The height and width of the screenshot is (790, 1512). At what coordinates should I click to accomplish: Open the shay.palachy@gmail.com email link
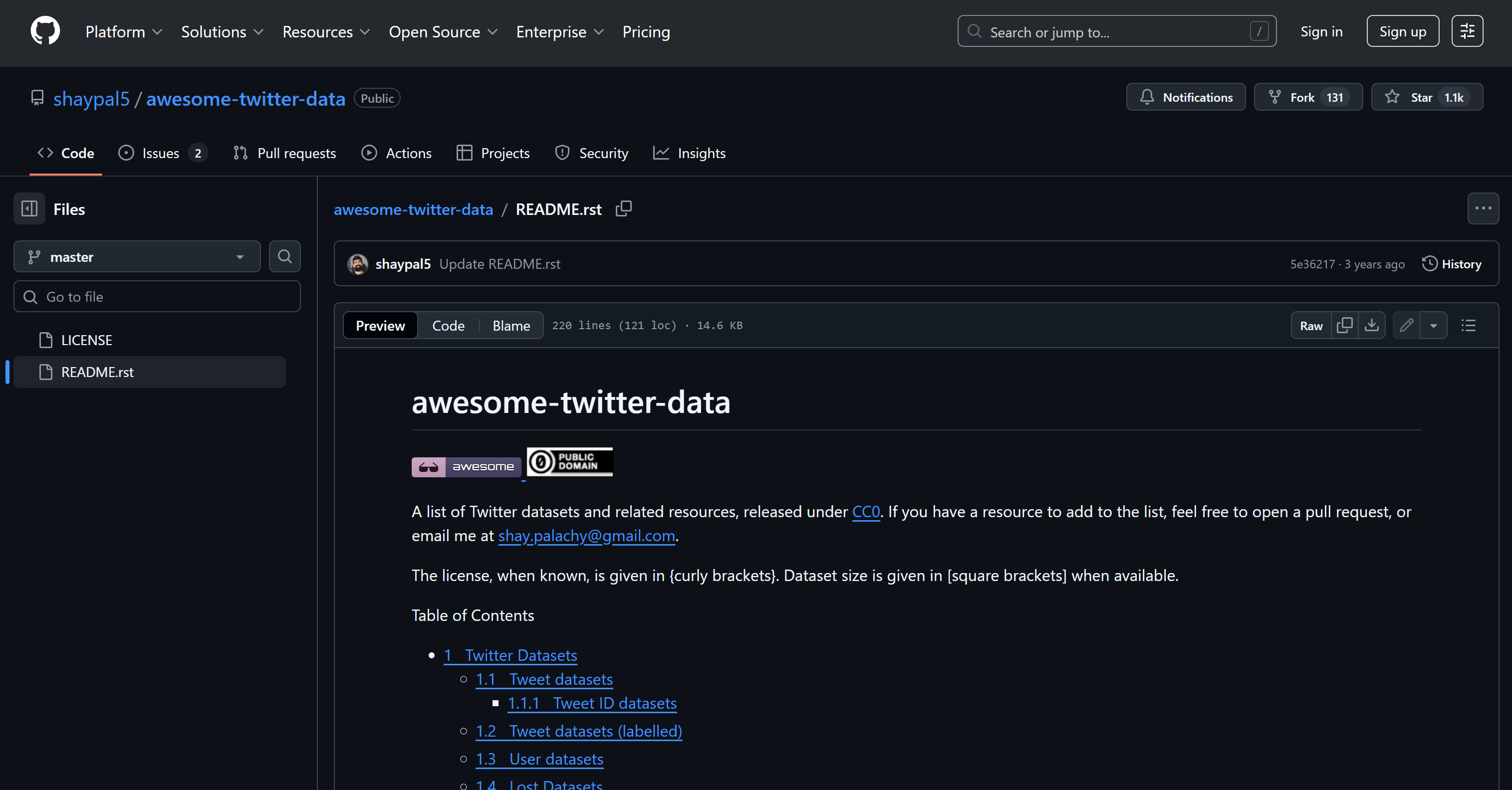tap(586, 536)
